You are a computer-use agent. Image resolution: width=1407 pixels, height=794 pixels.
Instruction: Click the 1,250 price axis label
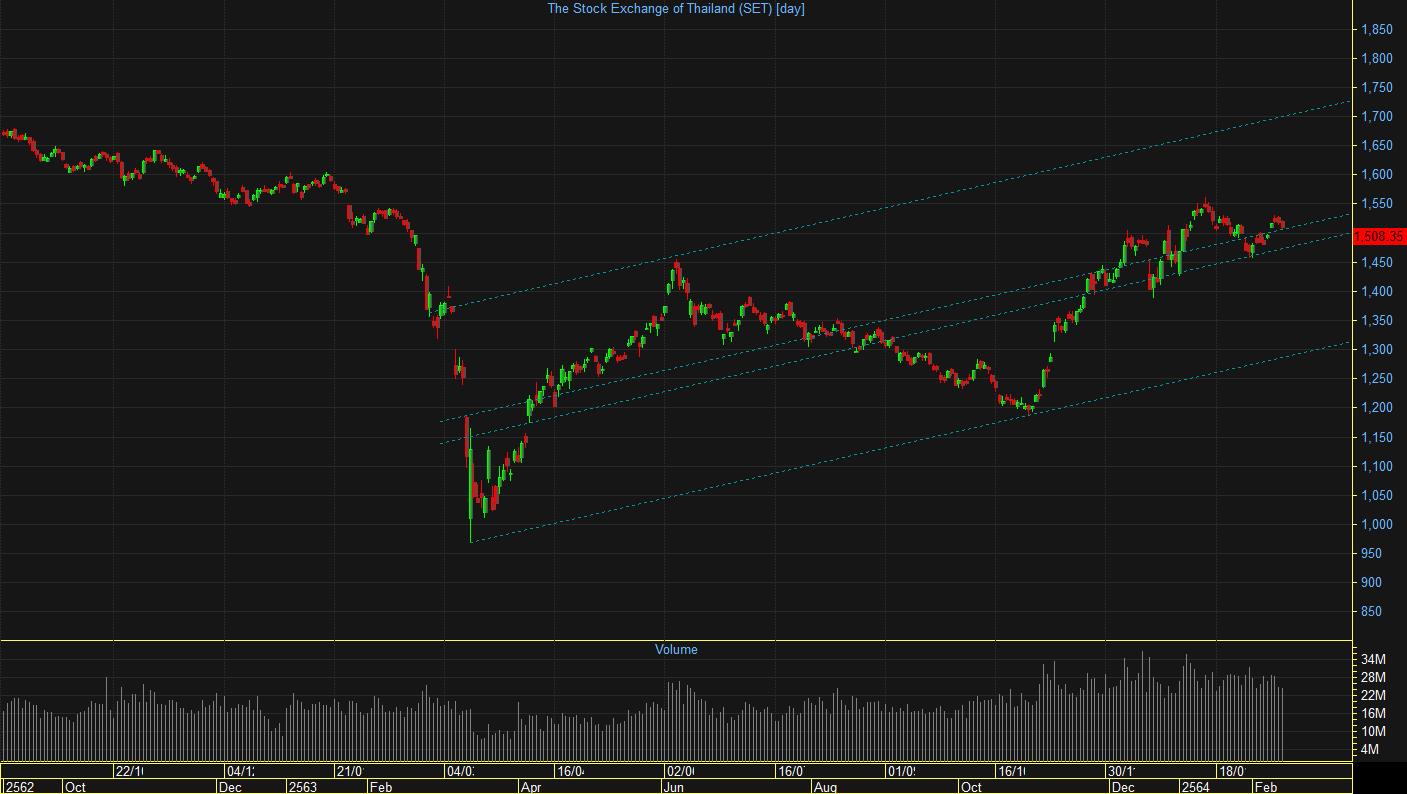tap(1377, 379)
